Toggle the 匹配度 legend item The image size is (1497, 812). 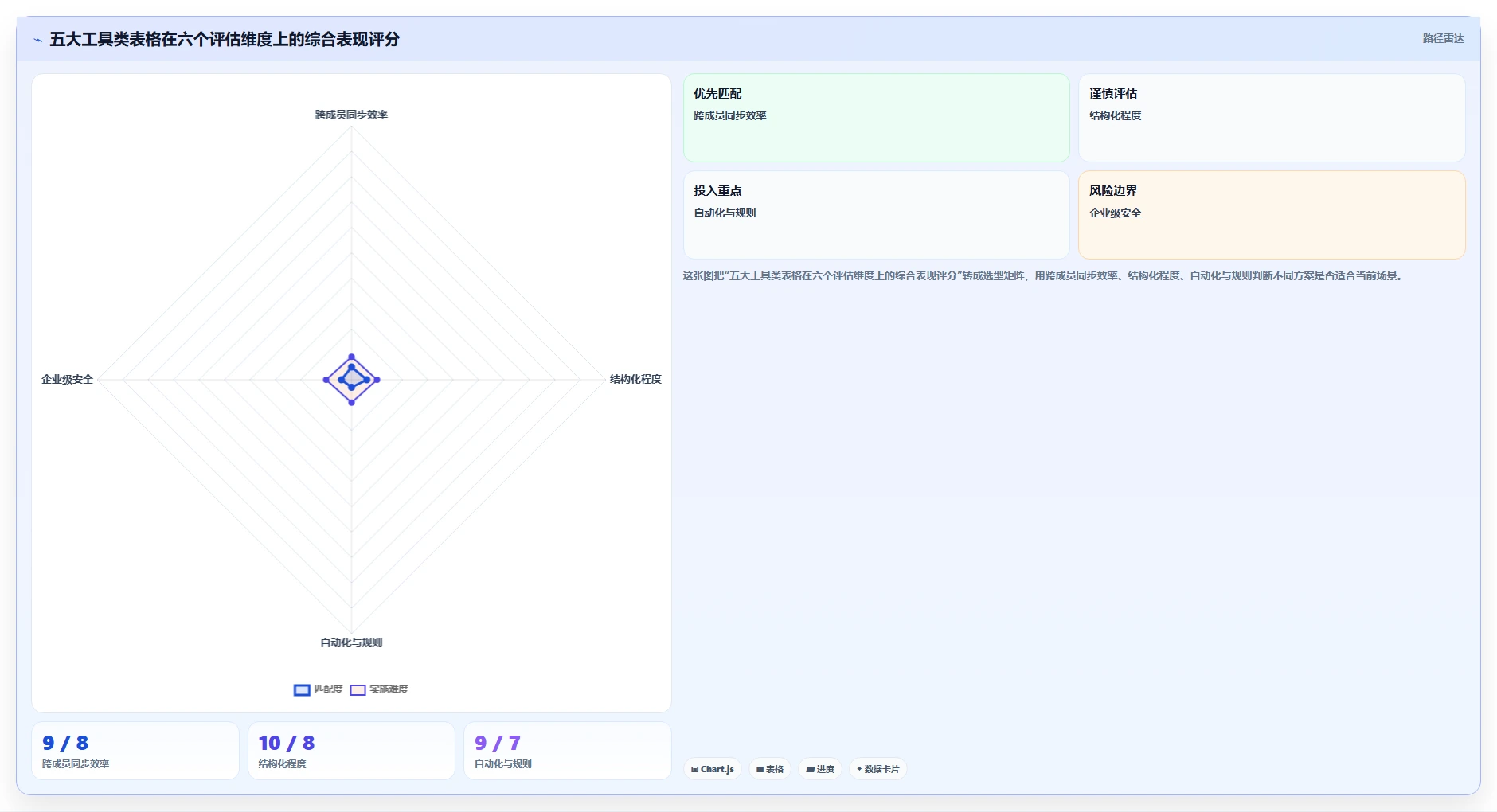(x=319, y=689)
